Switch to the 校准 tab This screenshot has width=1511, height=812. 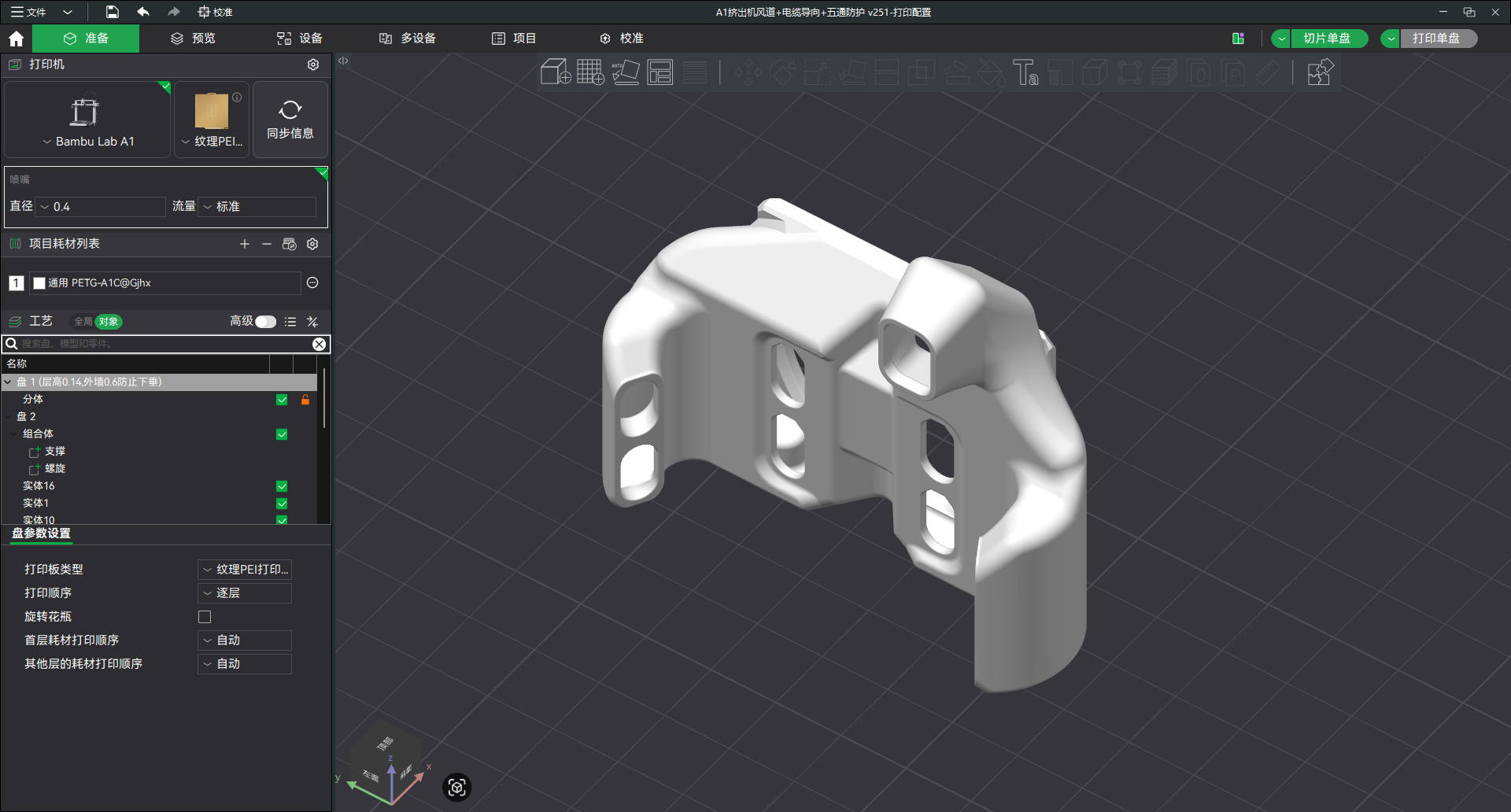[x=622, y=39]
